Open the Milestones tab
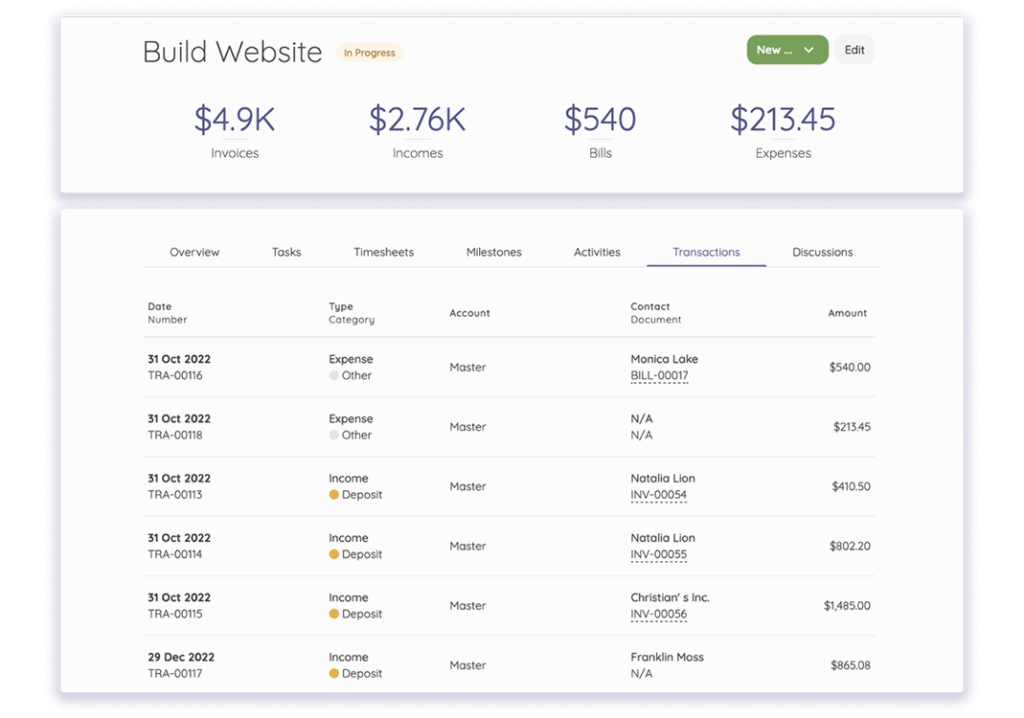This screenshot has width=1024, height=718. tap(494, 252)
